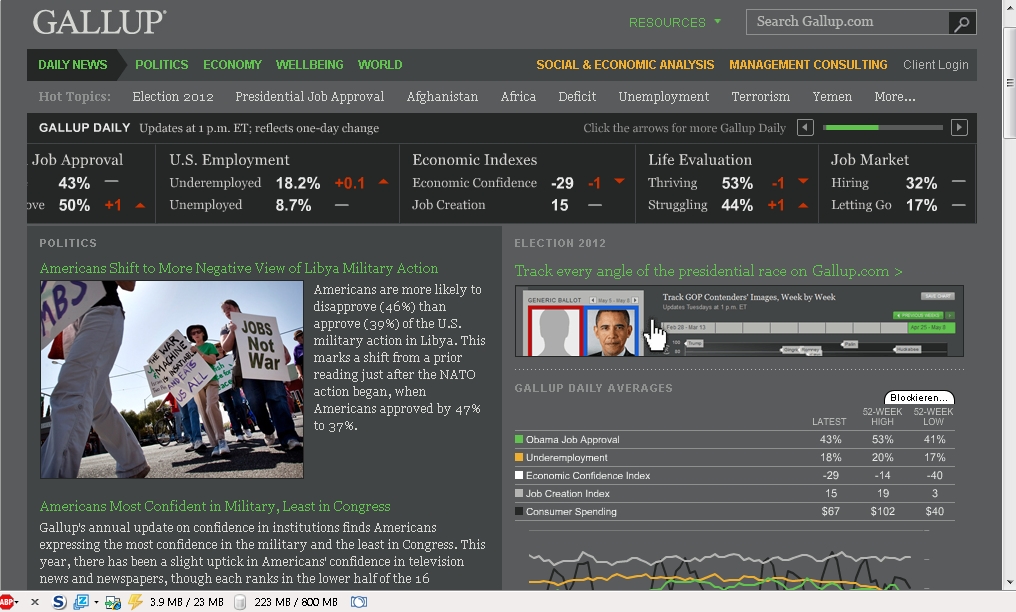1016x612 pixels.
Task: Select the Consumer Spending row label
Action: click(x=571, y=512)
